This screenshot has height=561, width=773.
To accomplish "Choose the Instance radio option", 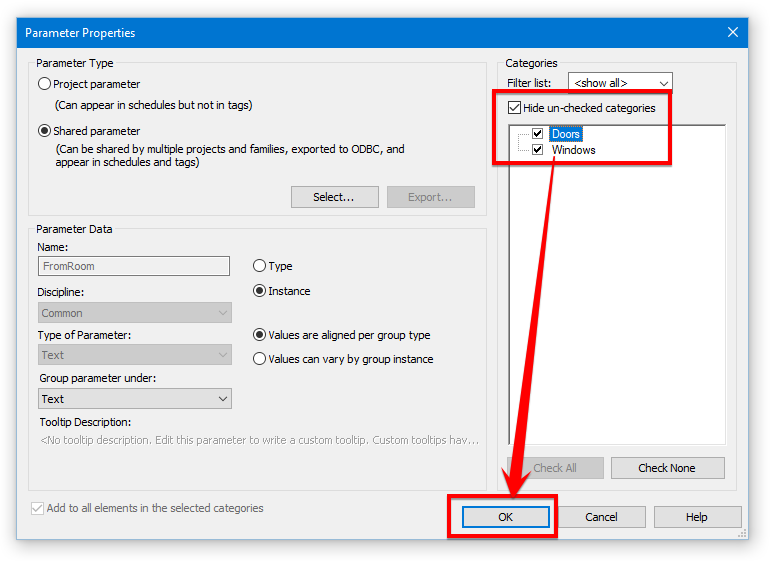I will (259, 291).
